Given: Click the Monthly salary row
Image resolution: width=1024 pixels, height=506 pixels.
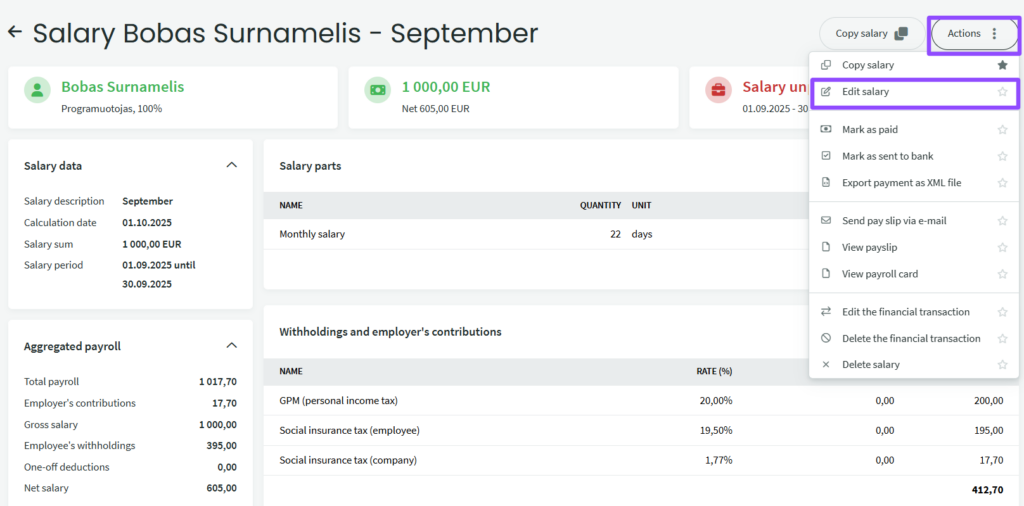Looking at the screenshot, I should click(312, 234).
